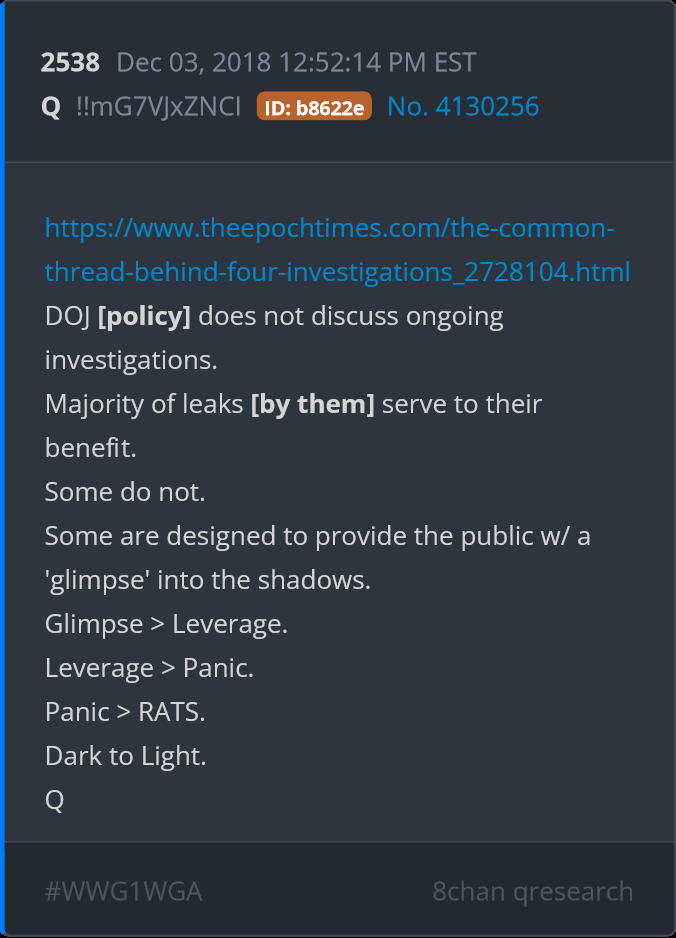Click the "Glimpse > Leverage." line
Viewport: 676px width, 938px height.
tap(166, 624)
